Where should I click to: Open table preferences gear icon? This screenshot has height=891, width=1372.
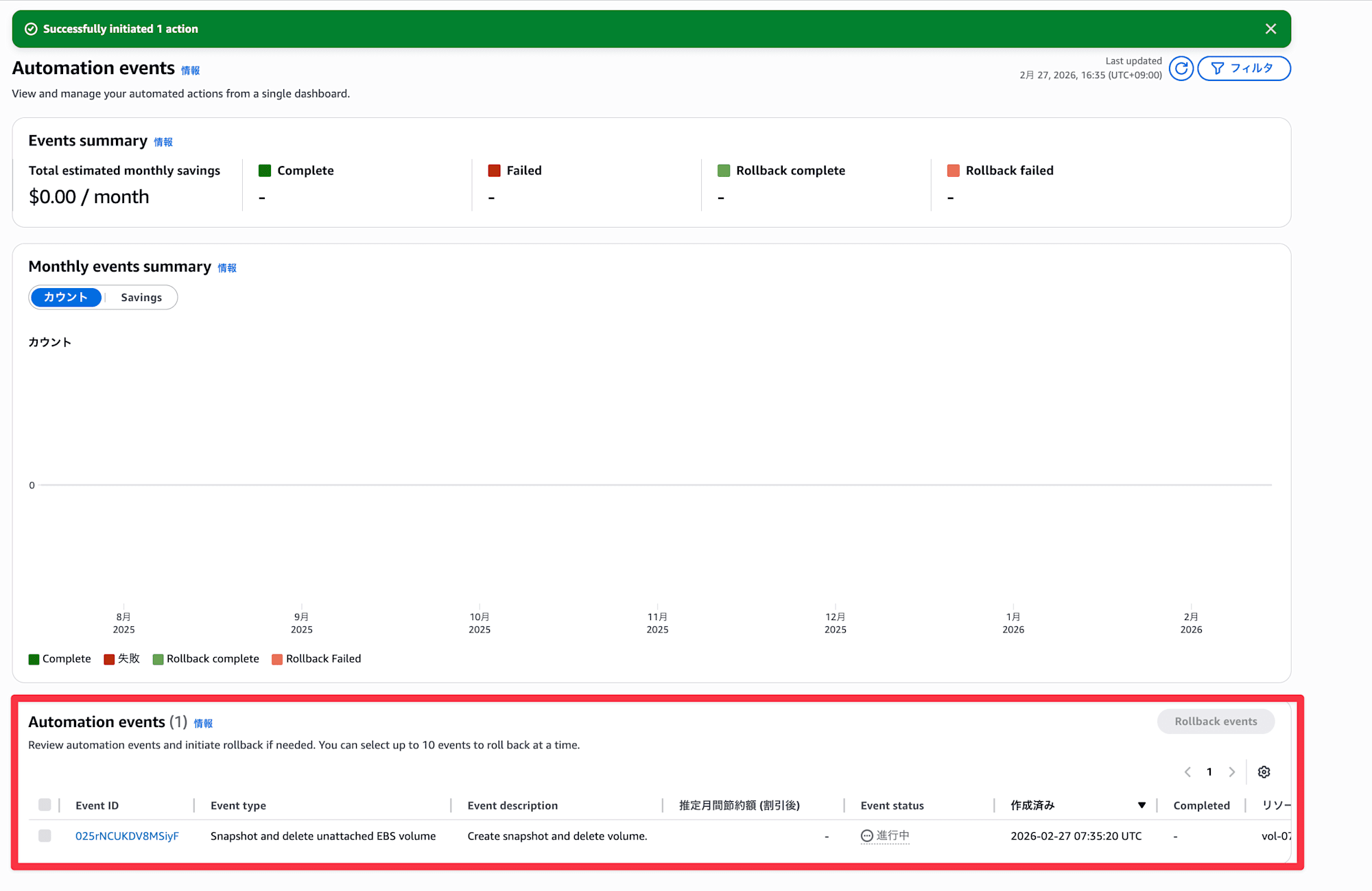[1264, 772]
